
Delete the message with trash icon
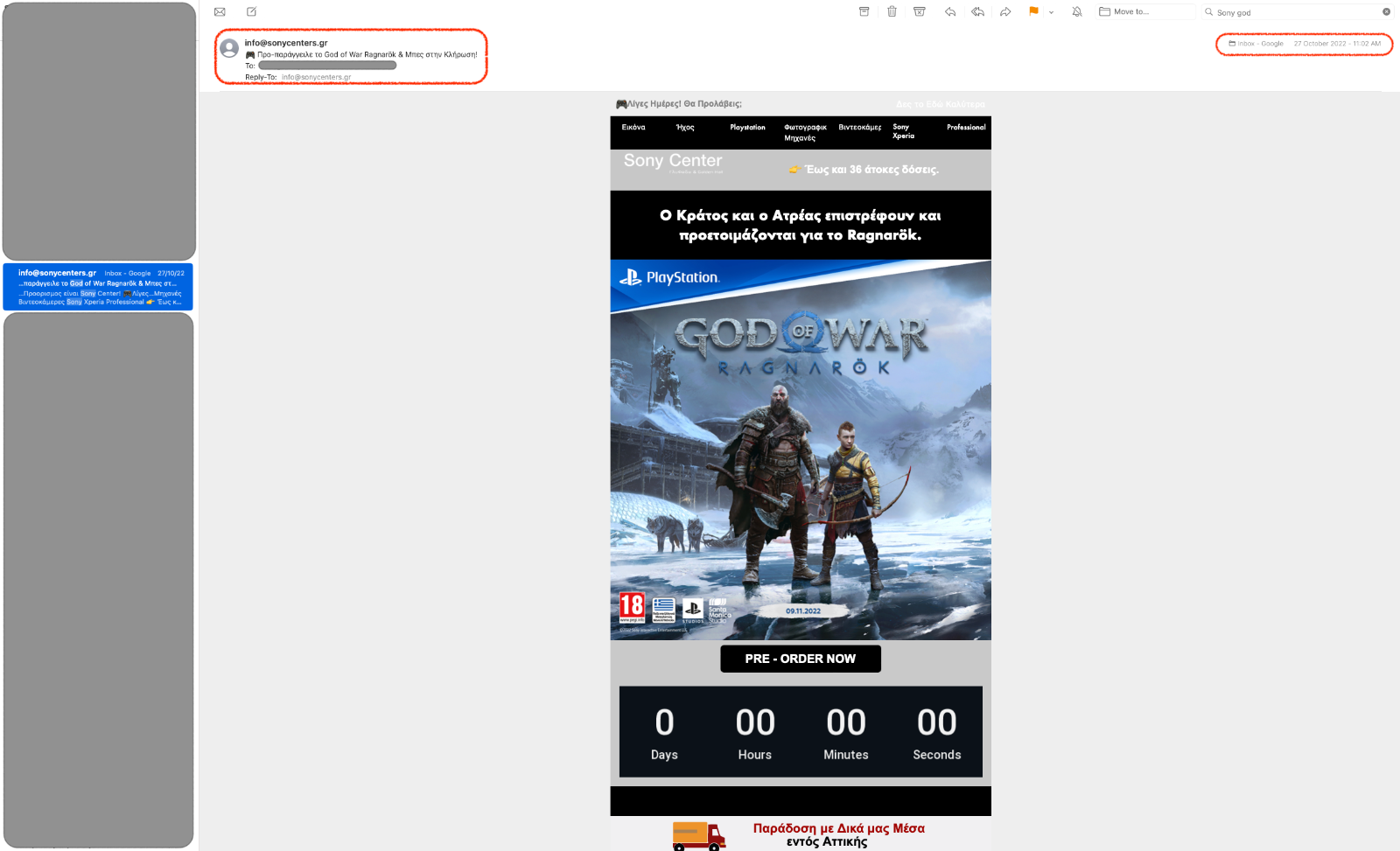click(x=892, y=11)
